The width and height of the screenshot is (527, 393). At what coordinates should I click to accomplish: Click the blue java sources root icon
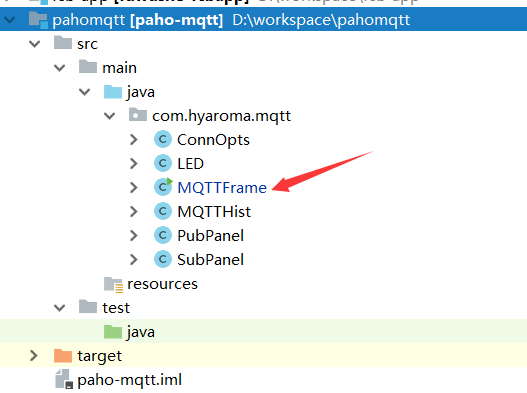[113, 91]
